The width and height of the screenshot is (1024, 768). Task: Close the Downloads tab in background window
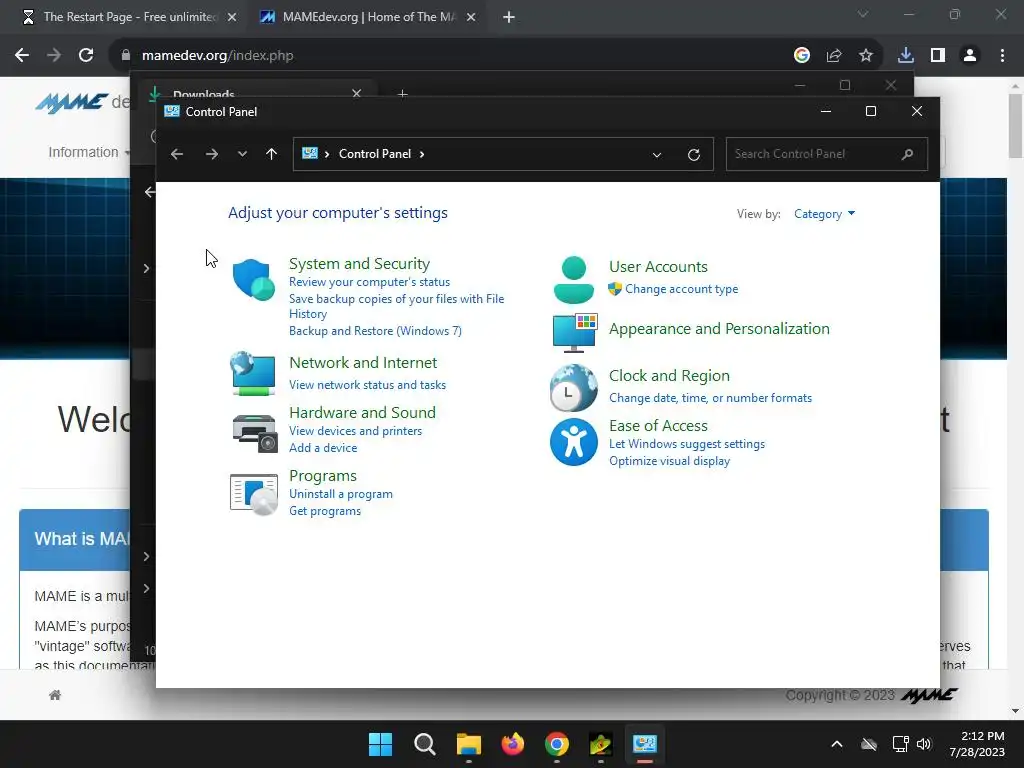pos(357,93)
